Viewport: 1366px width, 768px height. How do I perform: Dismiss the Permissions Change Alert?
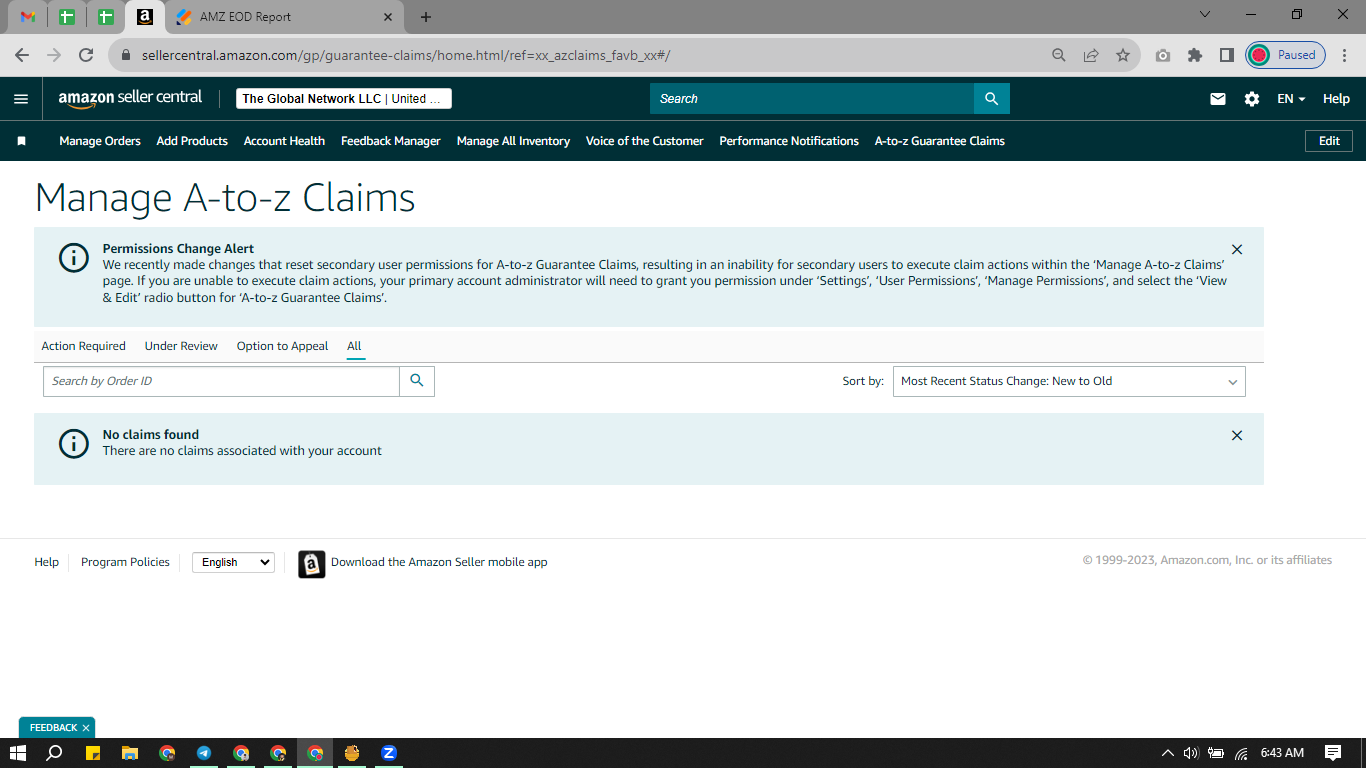point(1237,249)
